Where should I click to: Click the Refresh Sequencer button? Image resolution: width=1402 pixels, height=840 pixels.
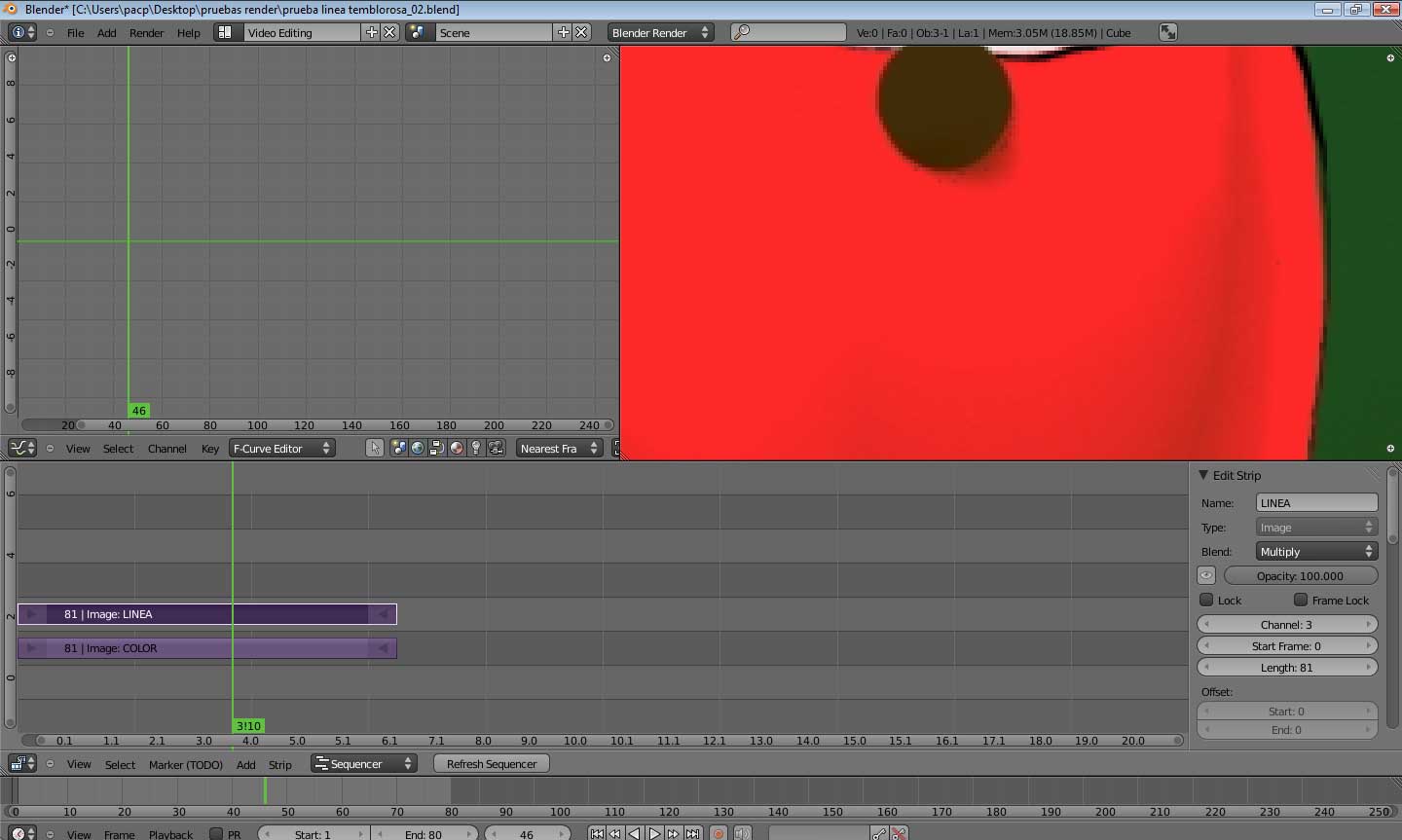[492, 764]
